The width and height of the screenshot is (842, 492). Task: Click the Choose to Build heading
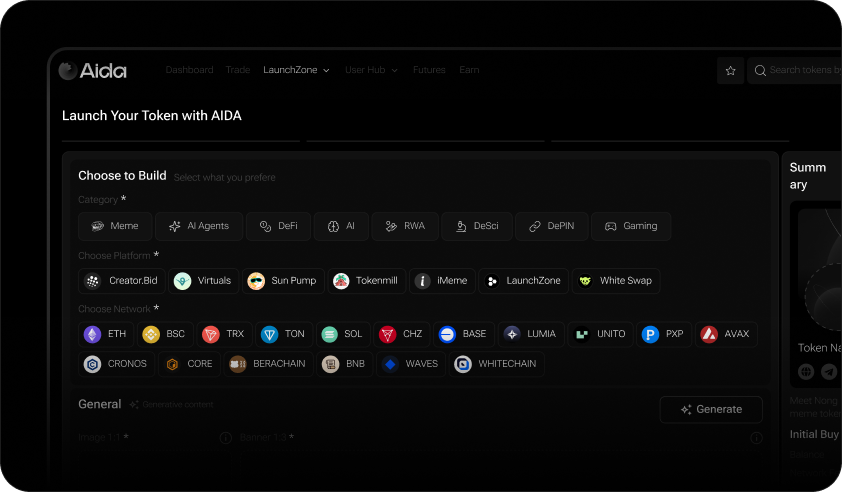[x=122, y=176]
